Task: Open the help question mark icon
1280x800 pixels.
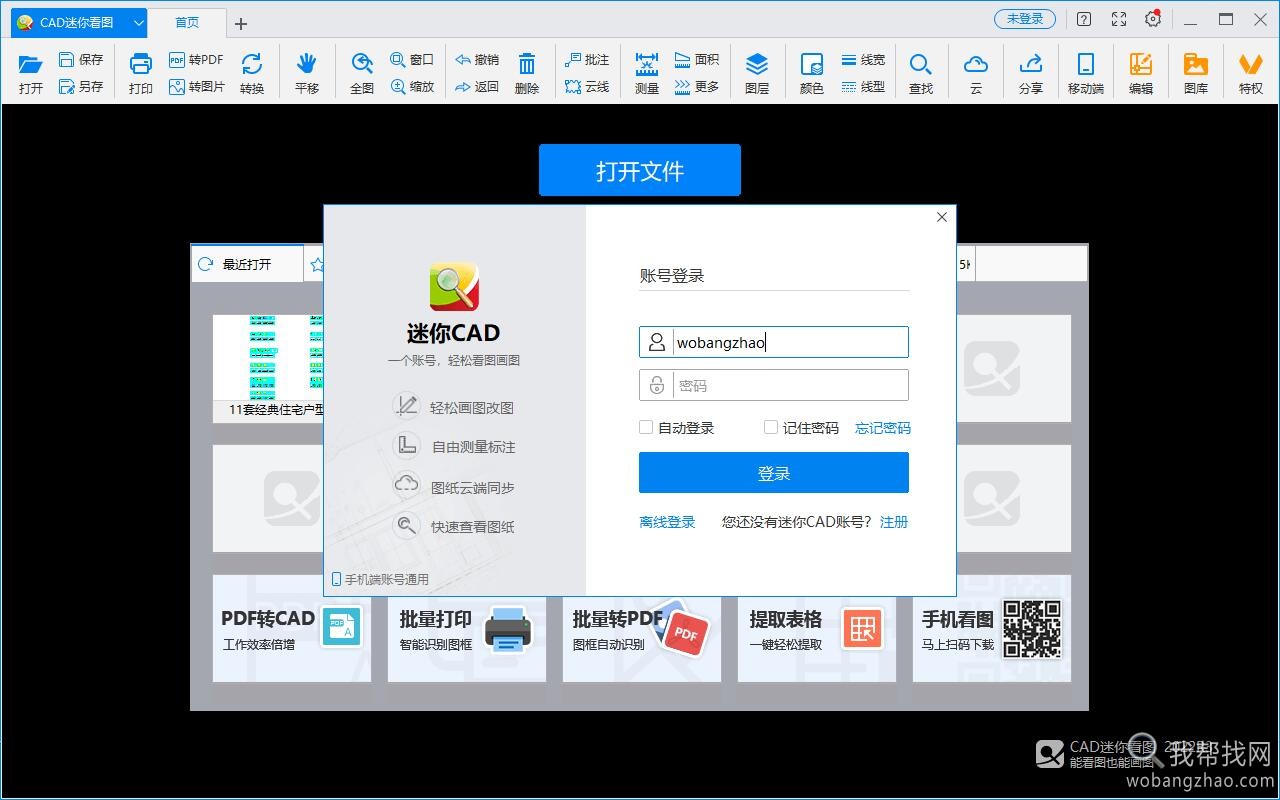Action: click(x=1084, y=19)
